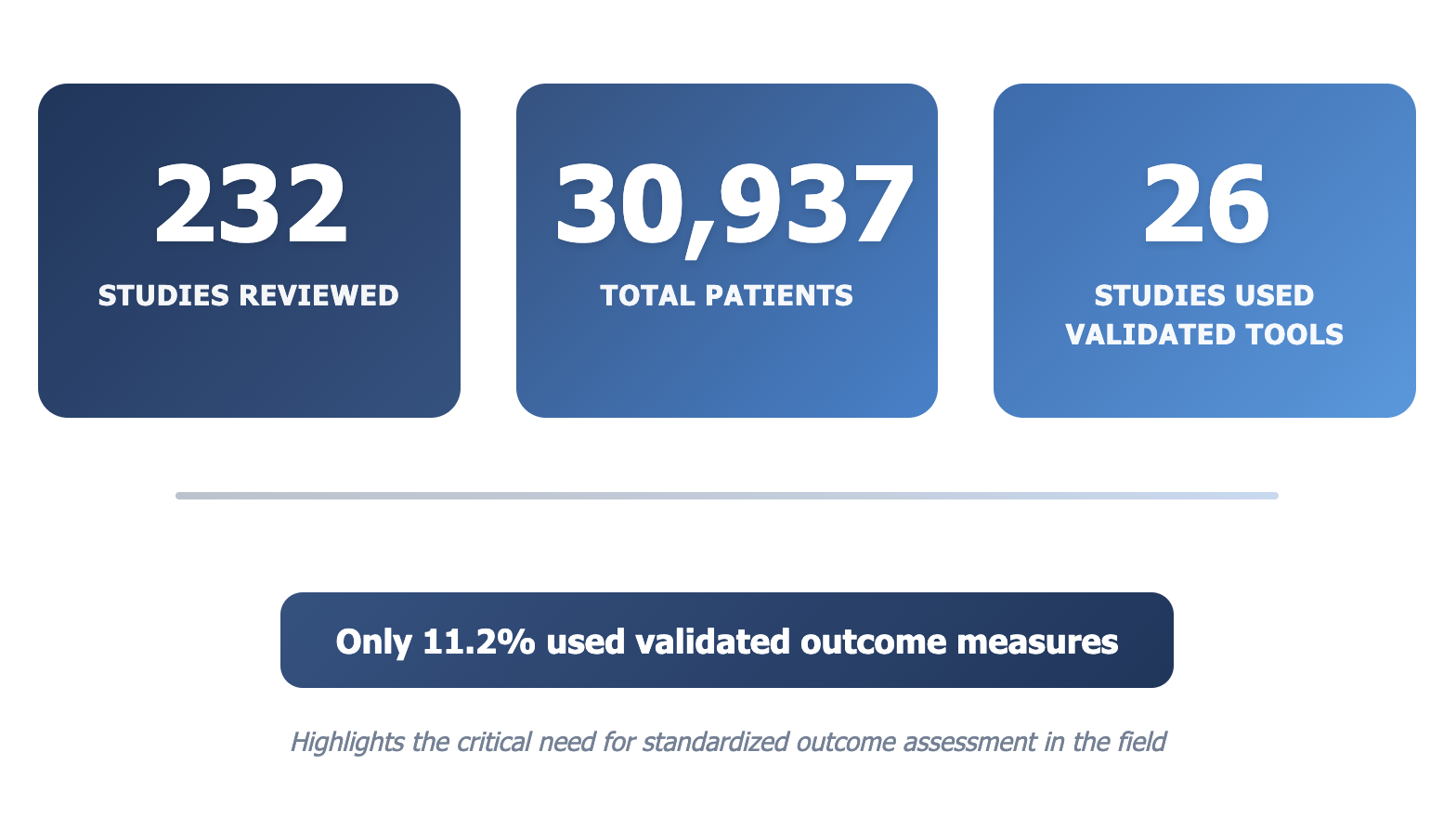Click the STUDIES USED text line
Viewport: 1456px width, 817px height.
click(1204, 295)
